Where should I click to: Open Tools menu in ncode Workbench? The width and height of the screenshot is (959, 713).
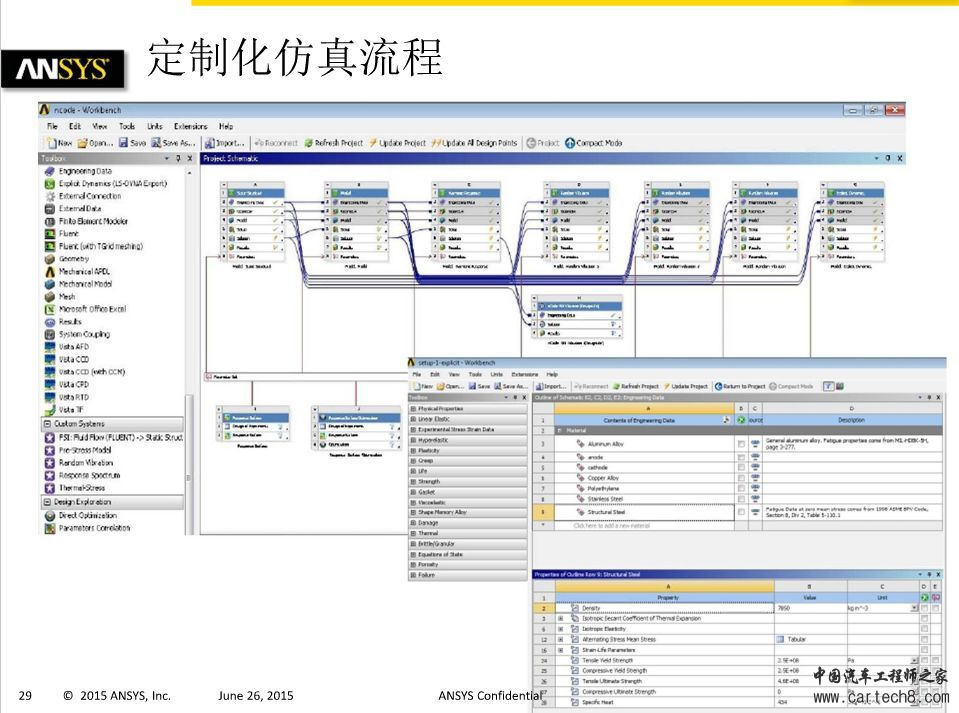127,127
